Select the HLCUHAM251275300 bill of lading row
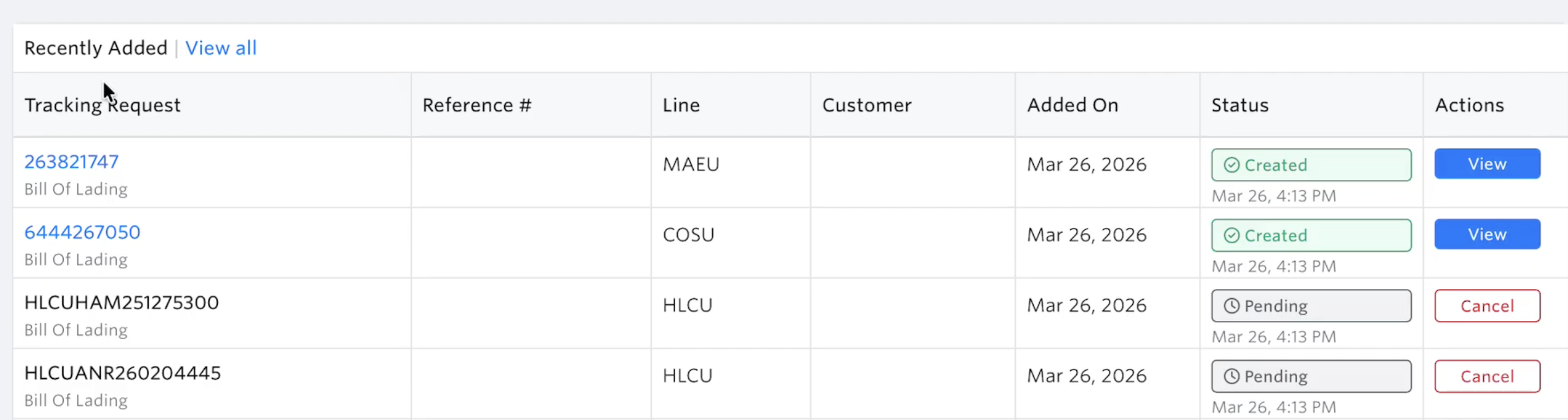 [122, 303]
